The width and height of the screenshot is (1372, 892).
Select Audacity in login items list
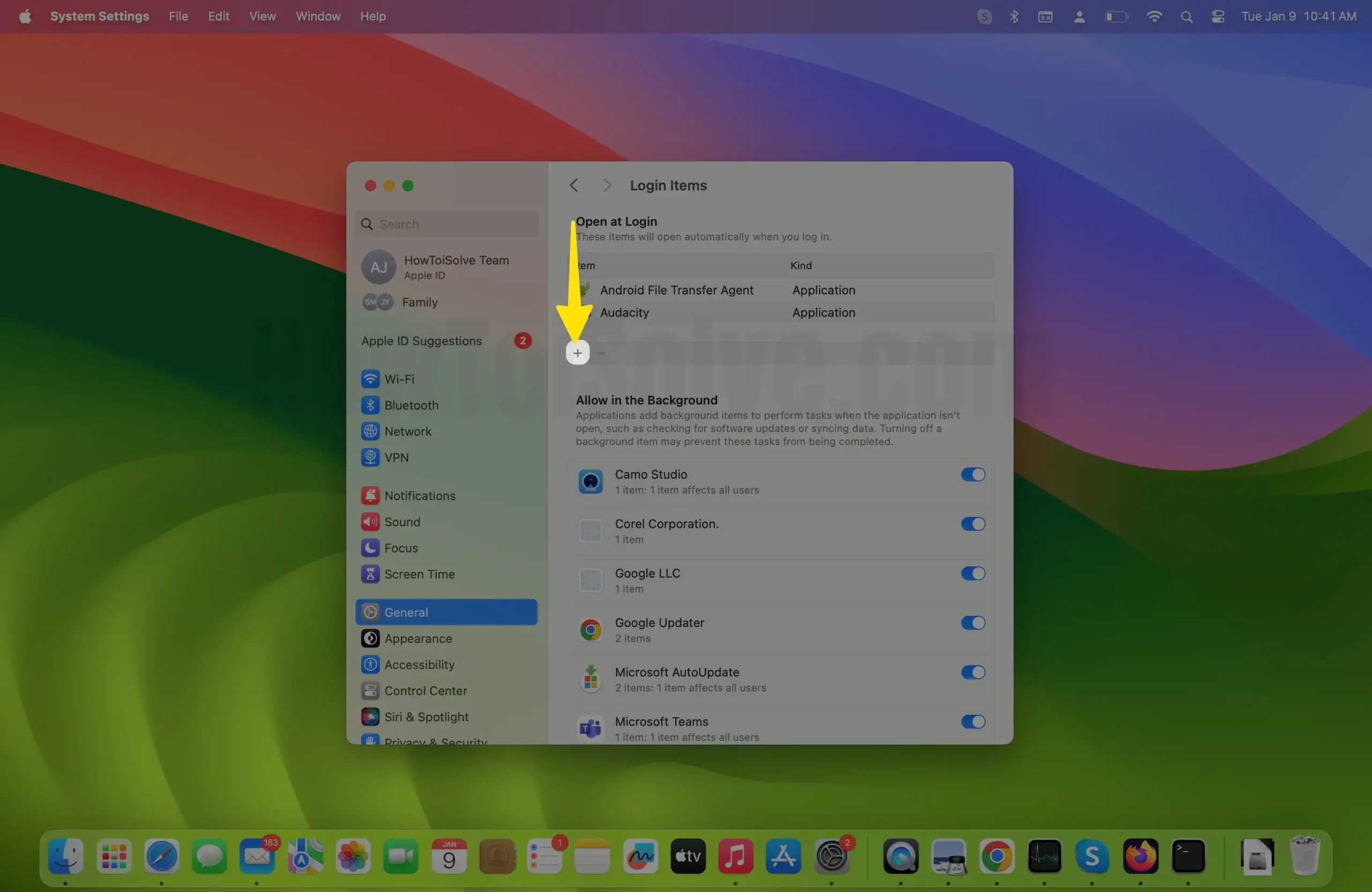tap(624, 312)
